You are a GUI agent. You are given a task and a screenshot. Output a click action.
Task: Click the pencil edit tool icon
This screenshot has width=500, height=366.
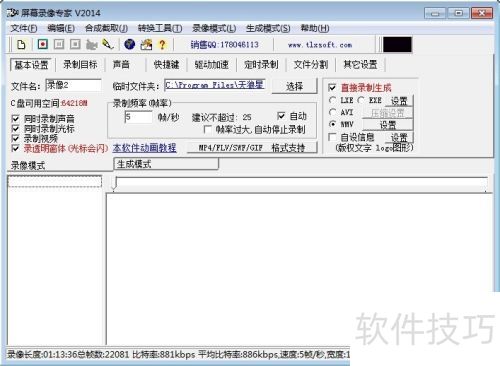click(x=108, y=44)
